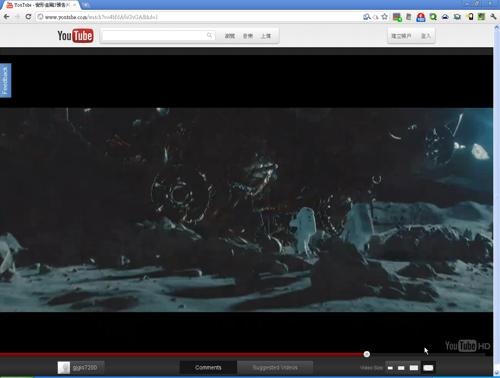Select the YouTube browser tab

coord(40,5)
